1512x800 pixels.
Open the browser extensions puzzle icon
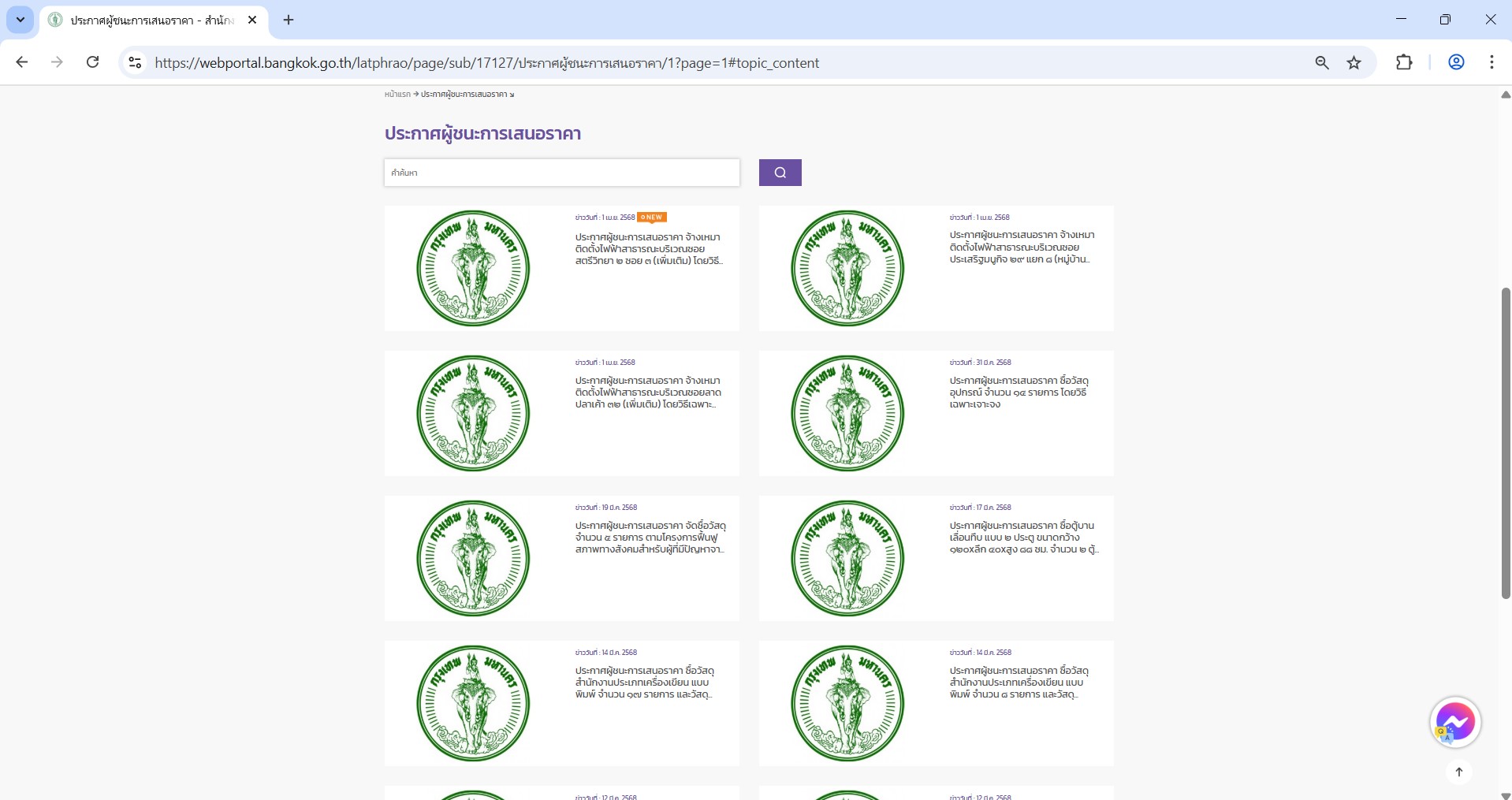pos(1404,62)
